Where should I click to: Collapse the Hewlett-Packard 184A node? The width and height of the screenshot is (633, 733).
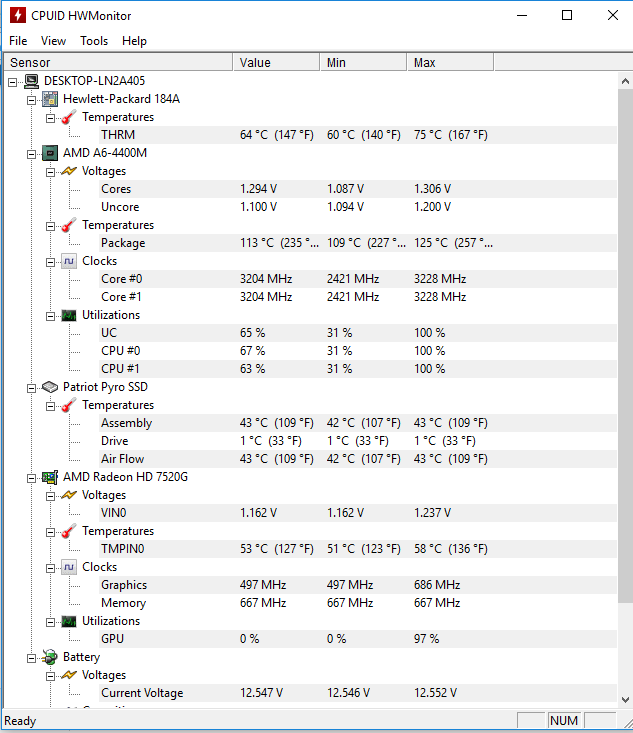pos(31,100)
